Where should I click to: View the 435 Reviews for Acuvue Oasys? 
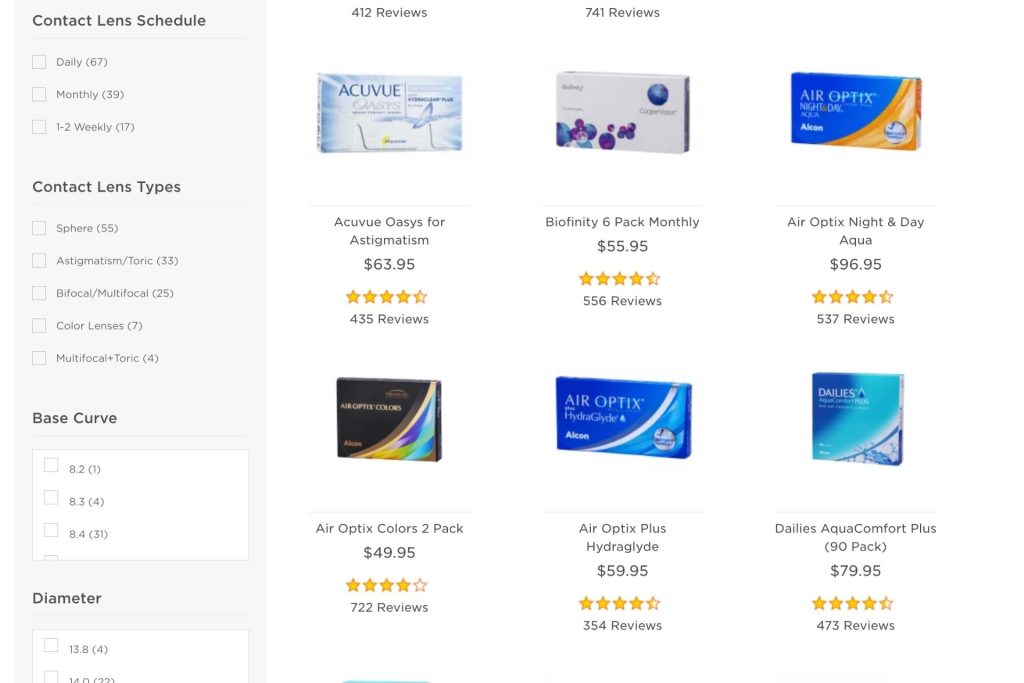pyautogui.click(x=389, y=319)
